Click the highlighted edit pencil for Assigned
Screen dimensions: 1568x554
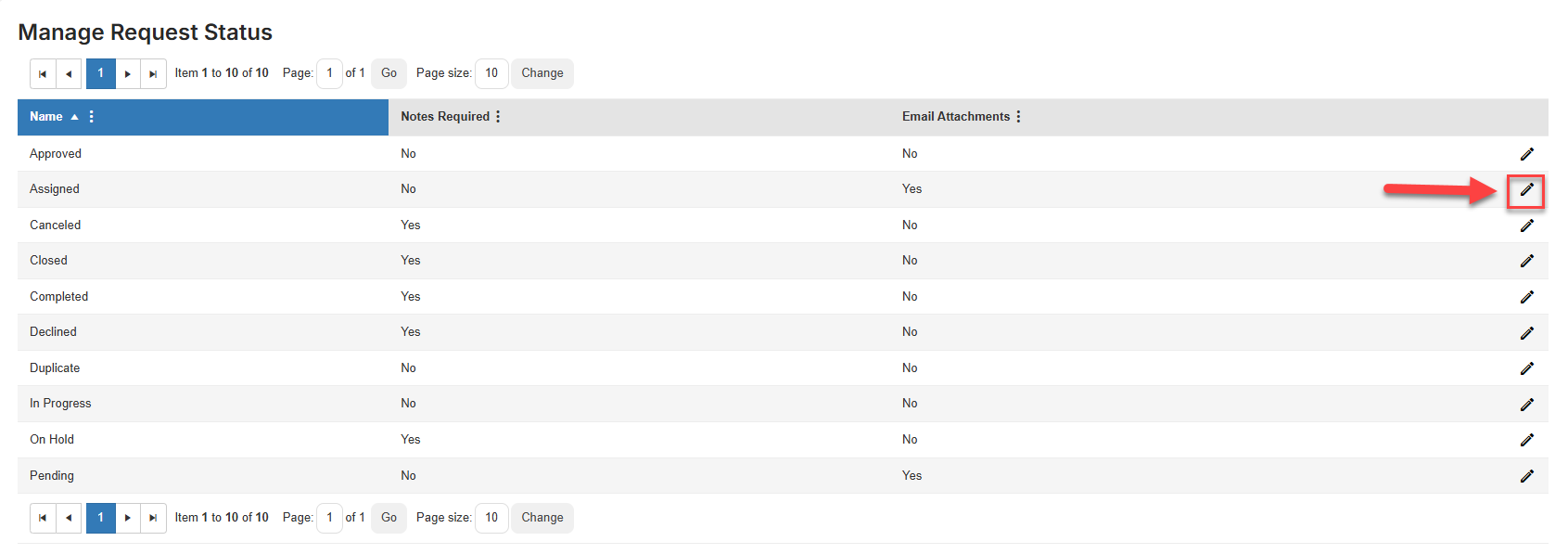coord(1526,189)
